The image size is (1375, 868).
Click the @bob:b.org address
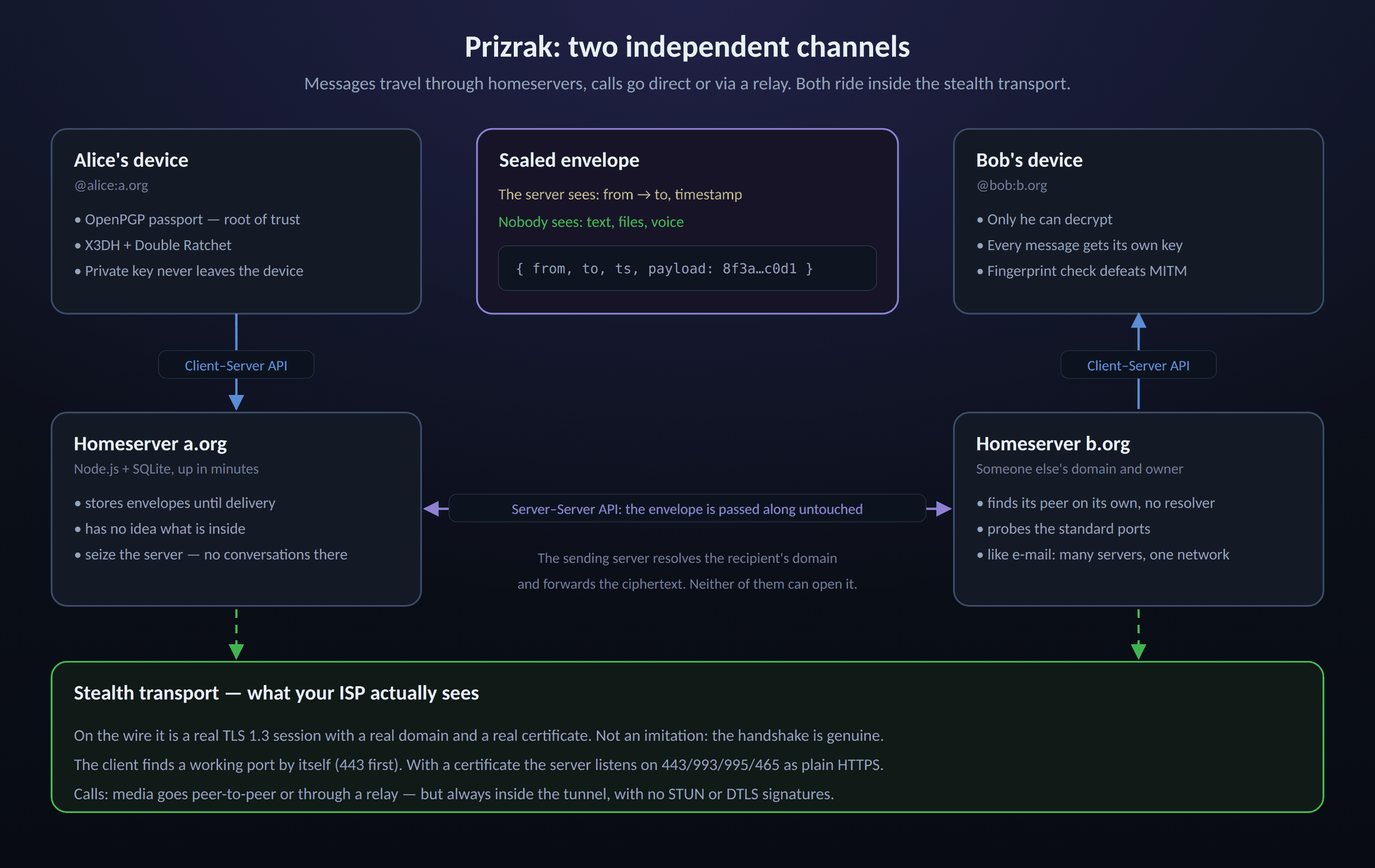(x=1012, y=186)
